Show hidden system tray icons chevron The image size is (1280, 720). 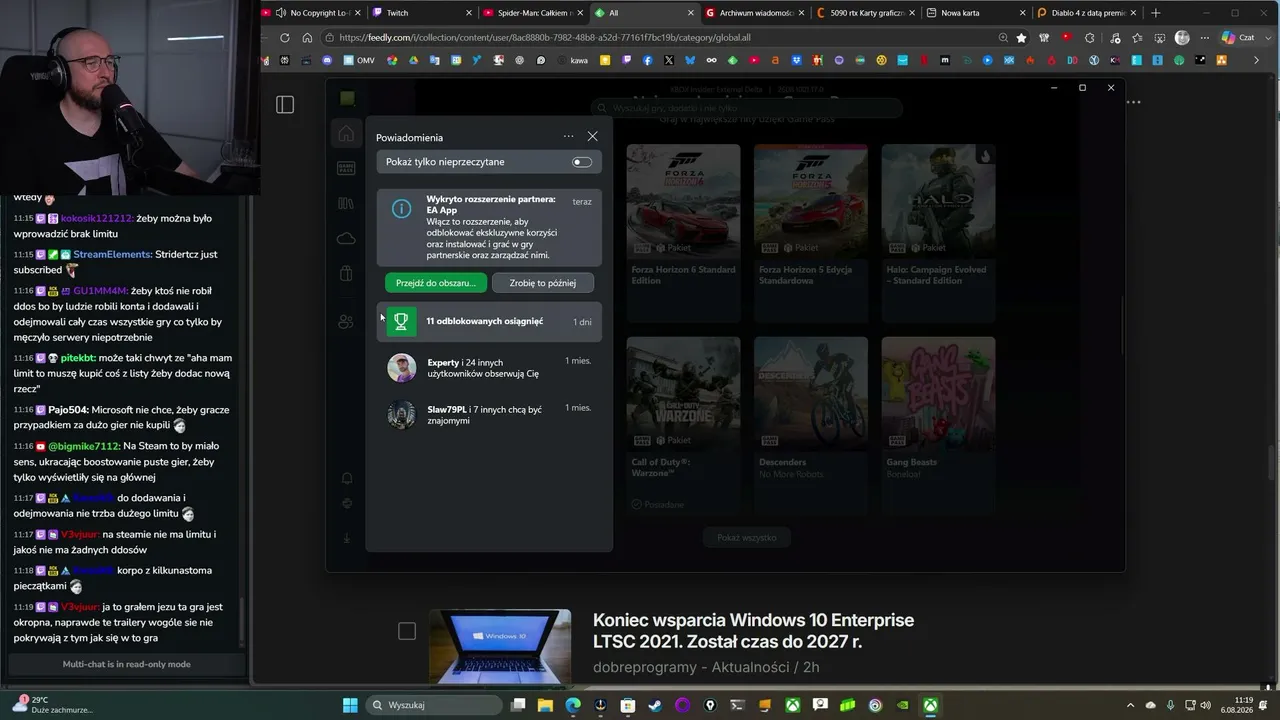point(1131,705)
